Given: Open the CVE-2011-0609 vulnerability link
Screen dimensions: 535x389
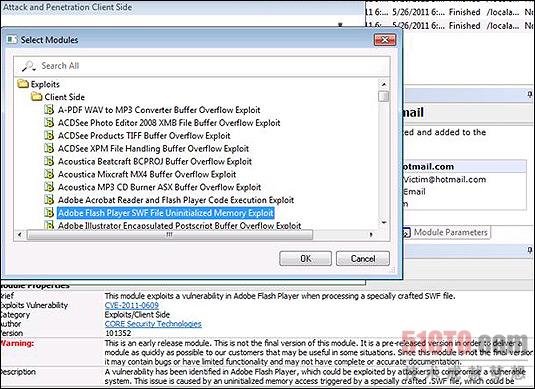Looking at the screenshot, I should pyautogui.click(x=132, y=305).
